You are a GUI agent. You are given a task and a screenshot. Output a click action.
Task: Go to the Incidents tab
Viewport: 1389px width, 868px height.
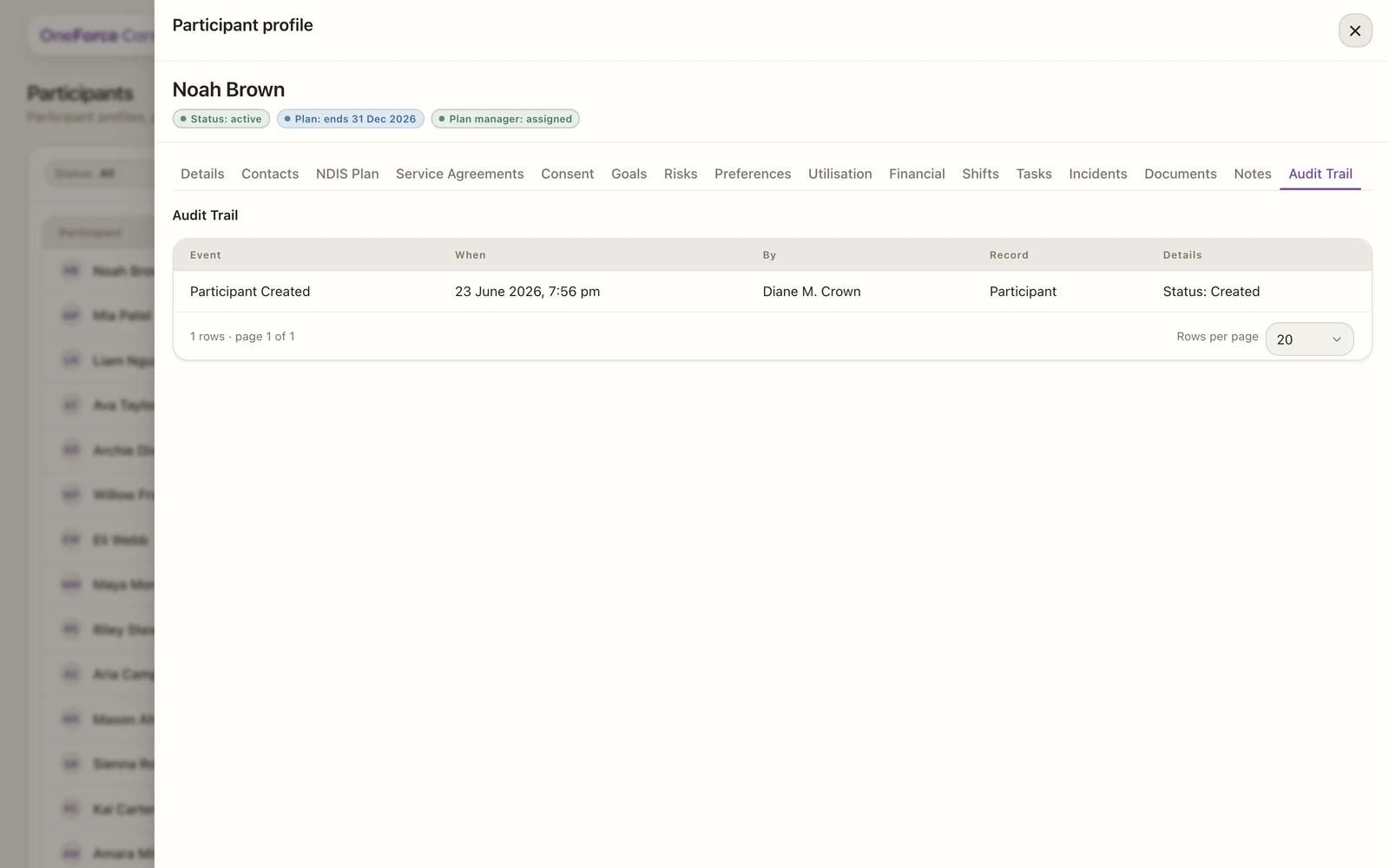tap(1097, 174)
